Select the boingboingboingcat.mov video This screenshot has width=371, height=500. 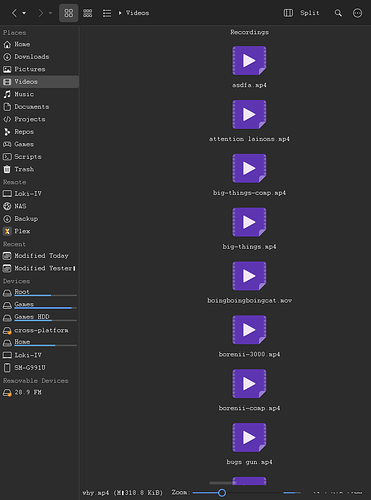(x=249, y=283)
